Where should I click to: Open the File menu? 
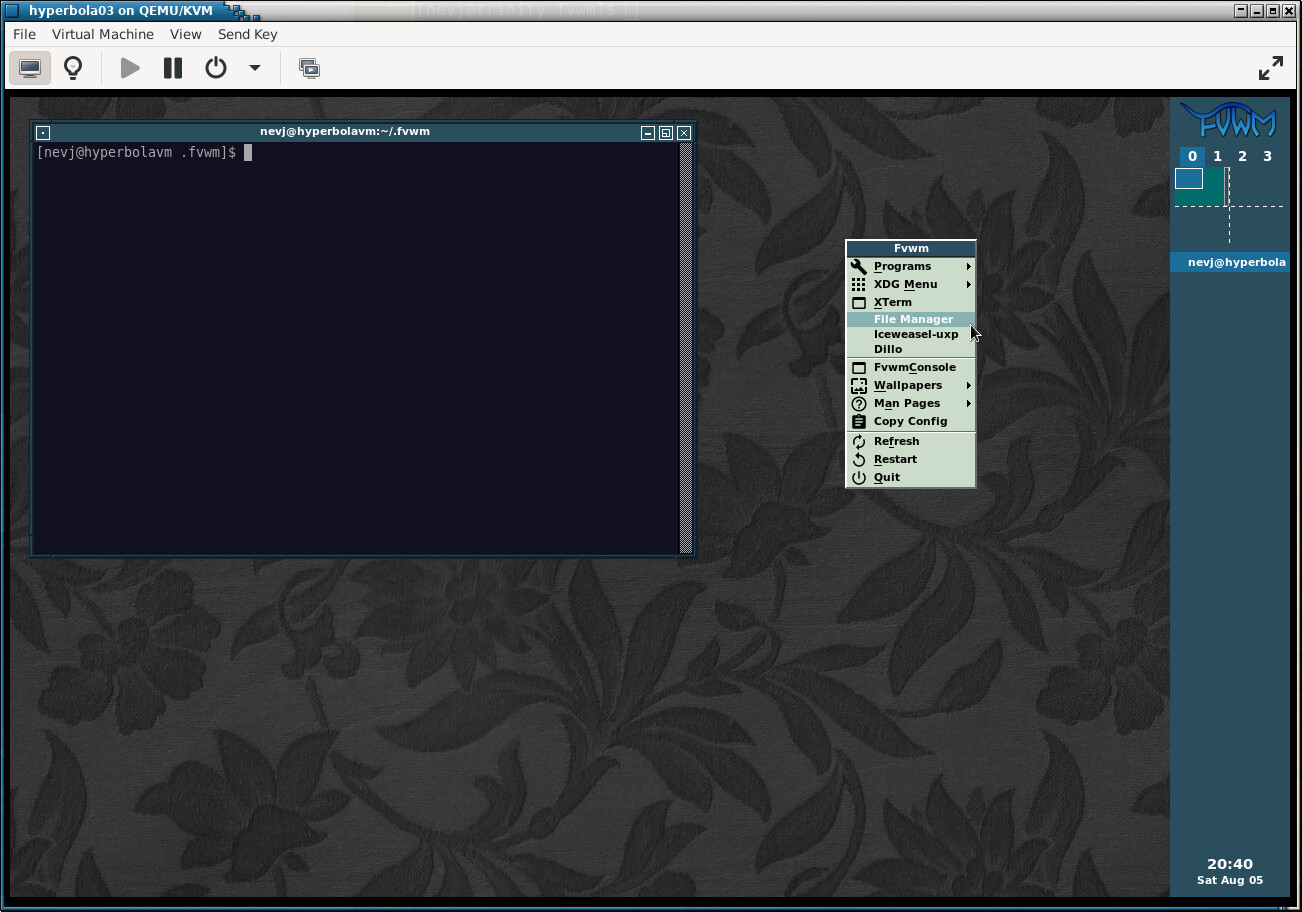coord(24,34)
